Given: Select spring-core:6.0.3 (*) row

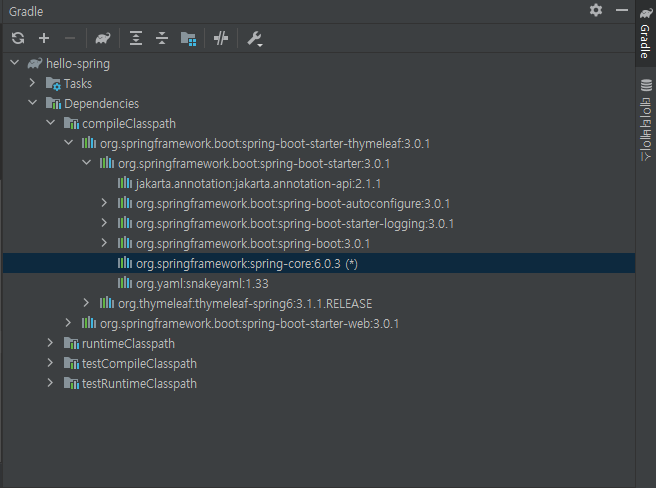Looking at the screenshot, I should click(x=319, y=264).
